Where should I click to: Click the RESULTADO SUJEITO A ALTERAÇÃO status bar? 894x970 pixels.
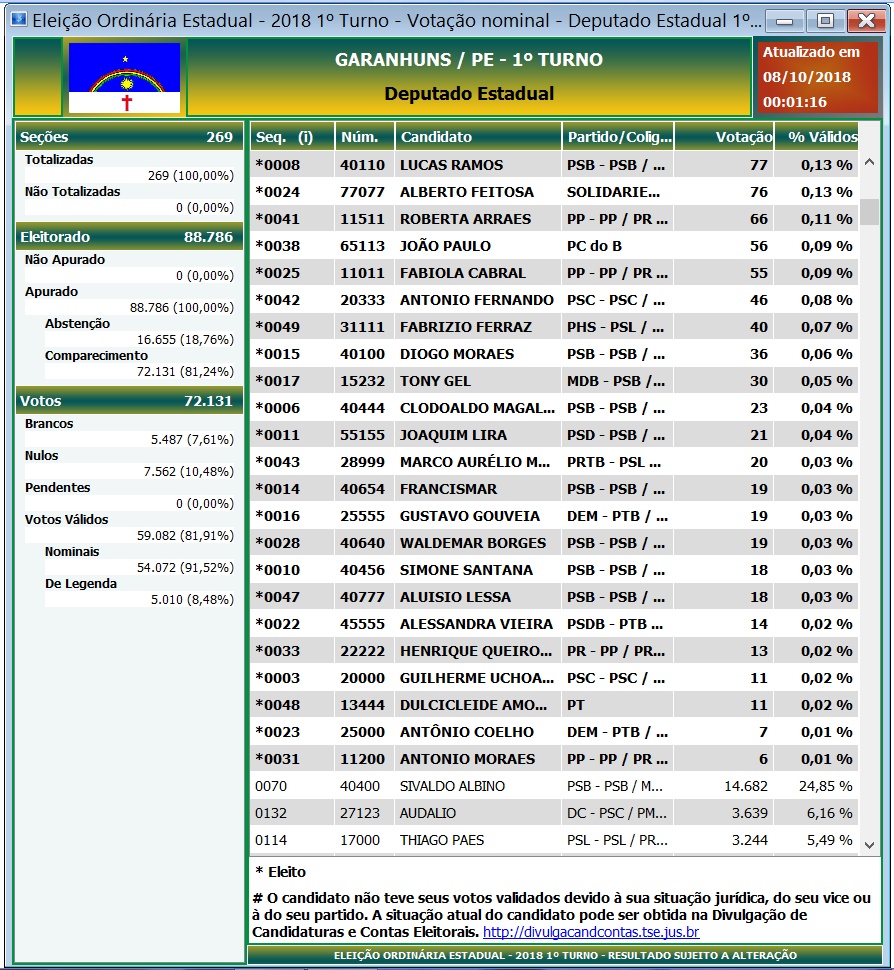pos(565,955)
